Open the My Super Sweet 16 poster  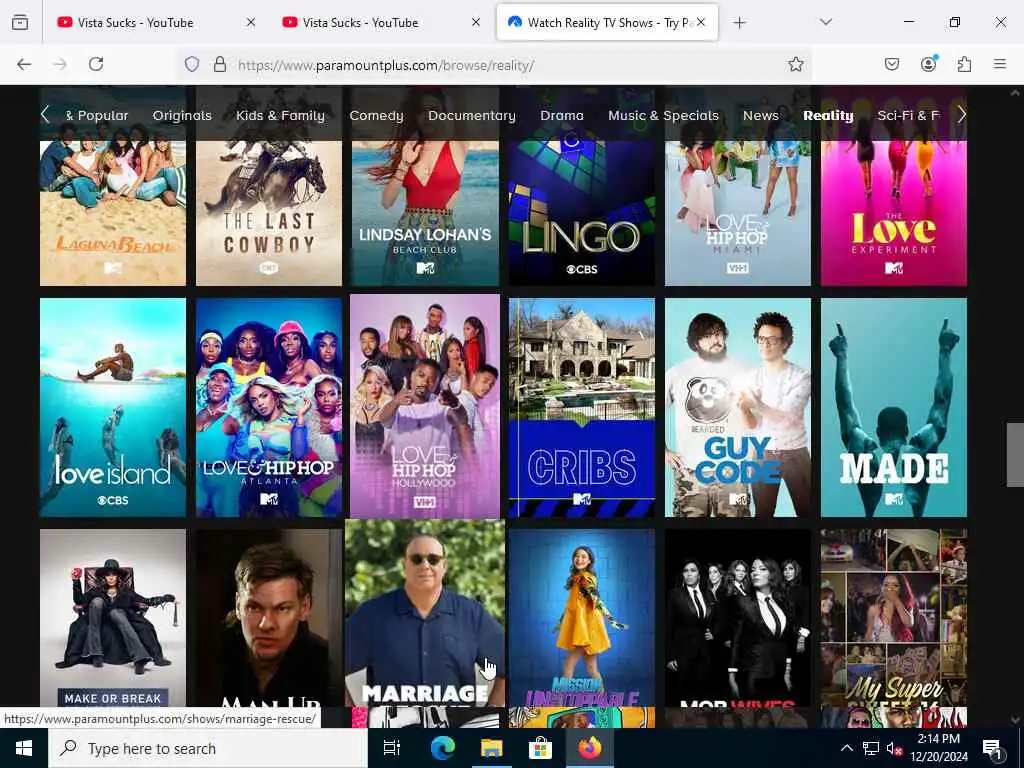(894, 618)
